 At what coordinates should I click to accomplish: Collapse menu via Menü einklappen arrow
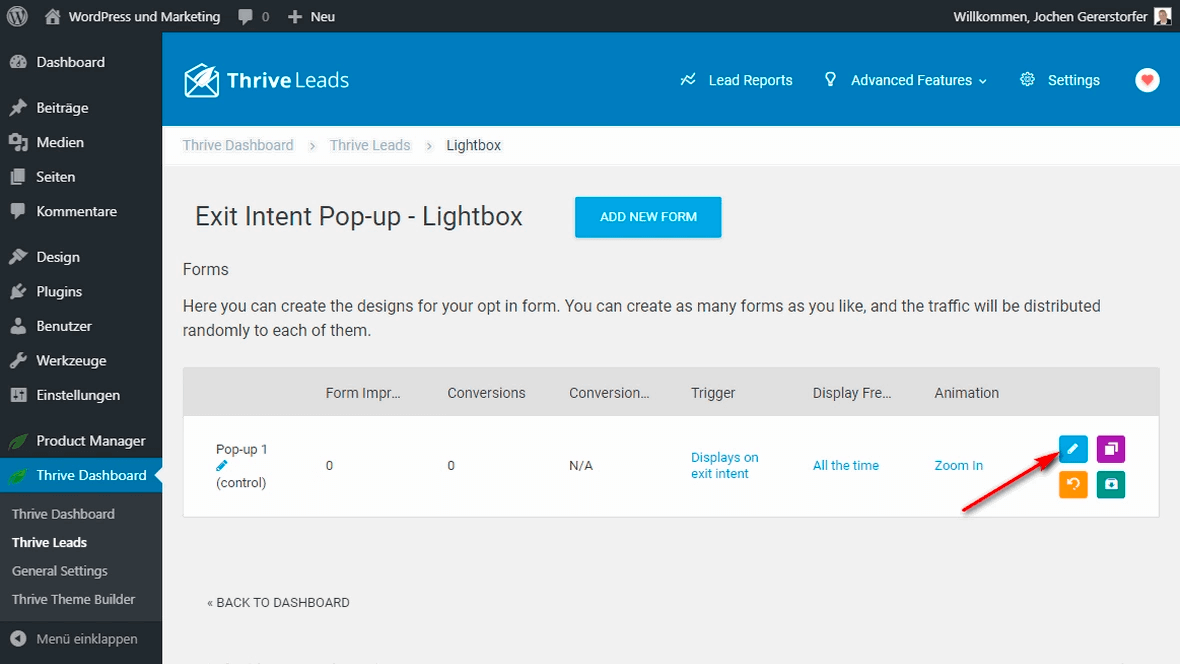(x=18, y=638)
